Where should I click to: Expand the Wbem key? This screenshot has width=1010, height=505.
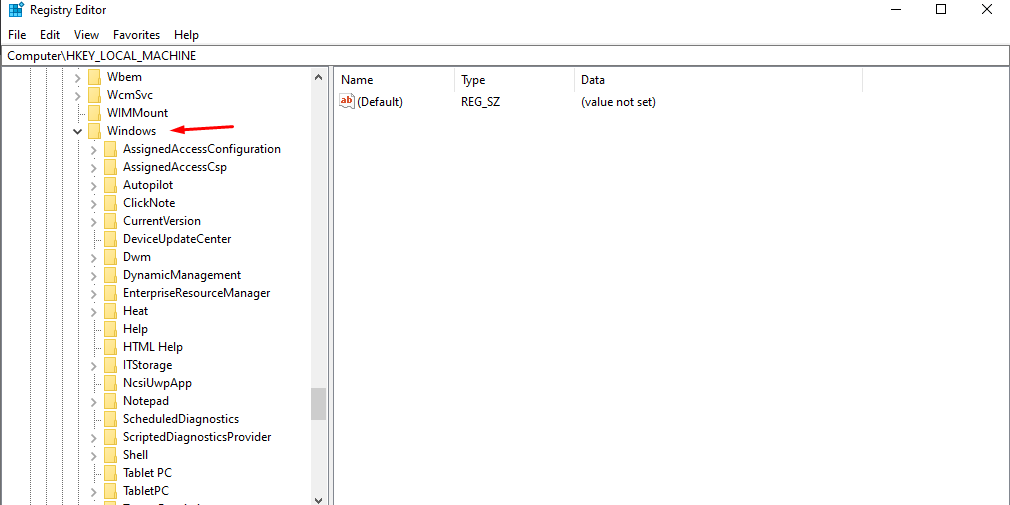[78, 78]
